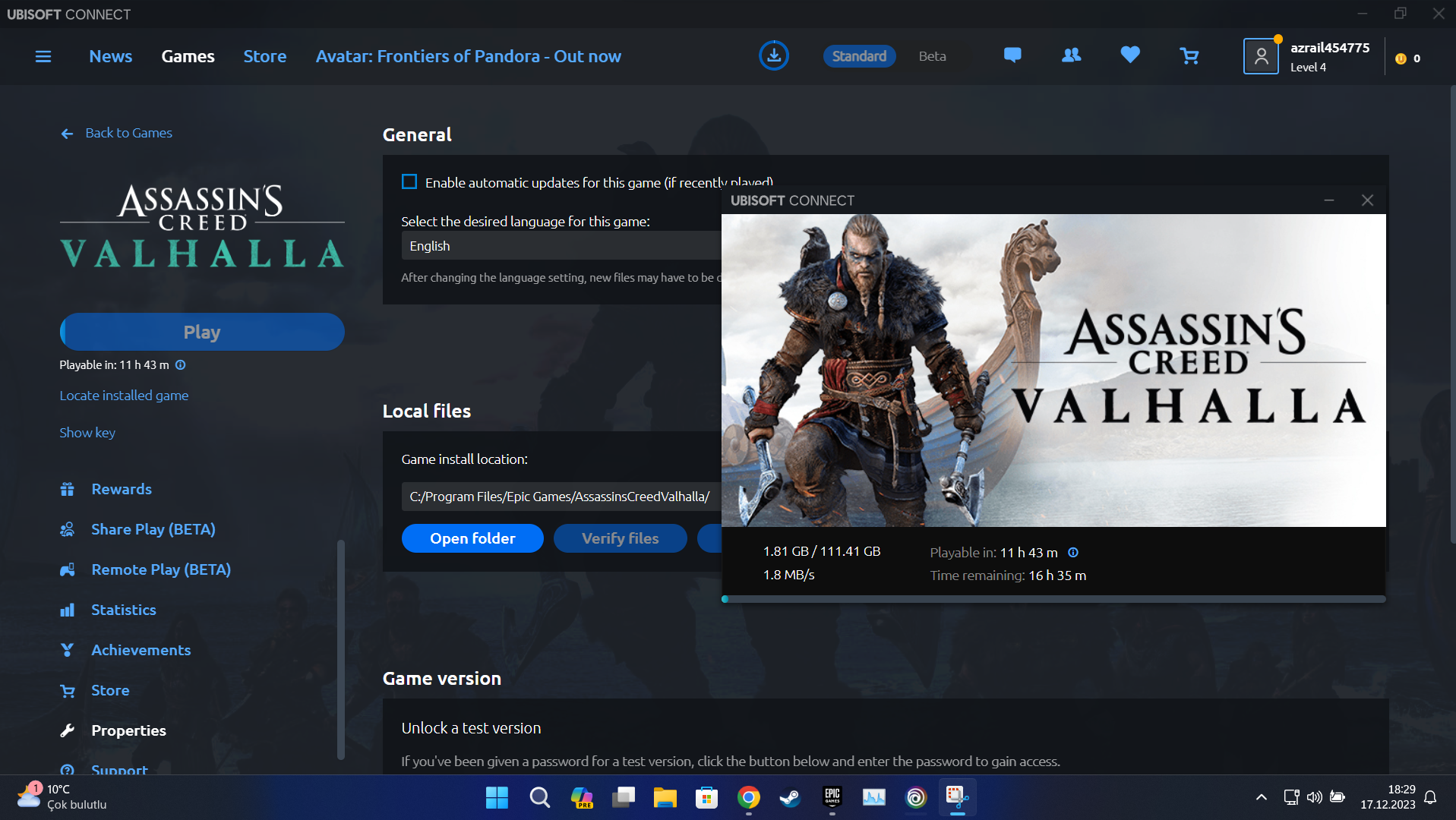Screen dimensions: 1456x820
Task: Open Steam from taskbar
Action: pyautogui.click(x=790, y=797)
